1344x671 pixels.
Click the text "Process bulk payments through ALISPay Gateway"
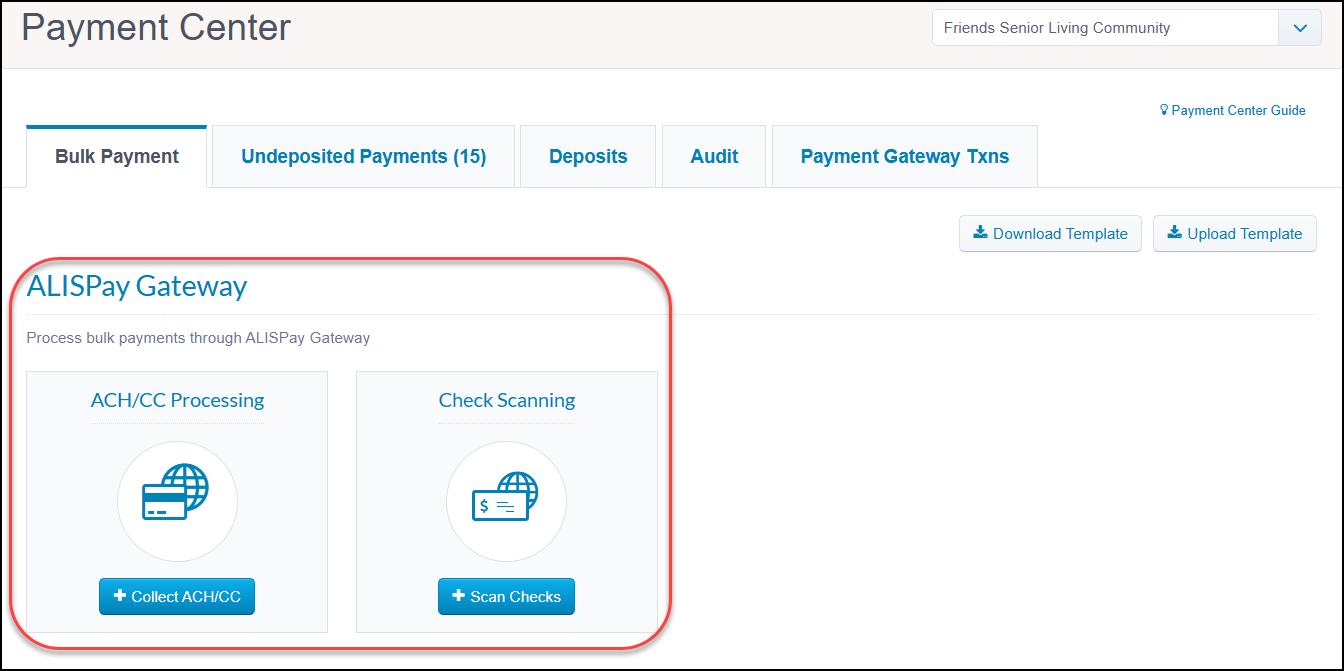(x=198, y=338)
